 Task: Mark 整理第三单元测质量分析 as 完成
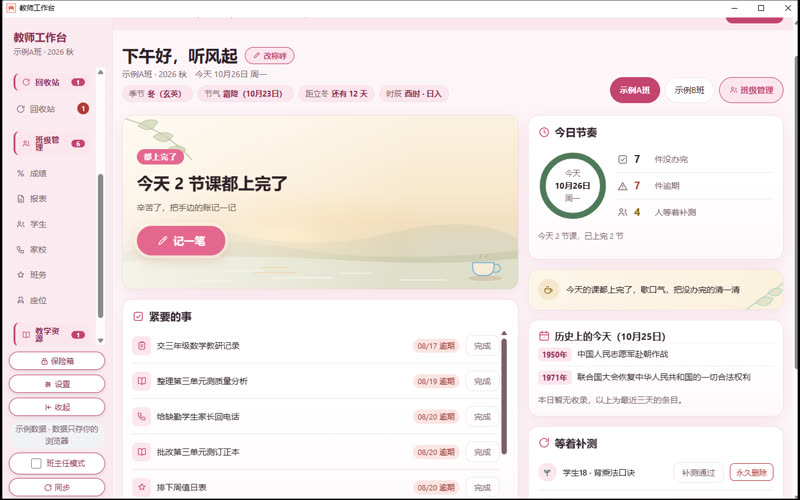coord(482,381)
